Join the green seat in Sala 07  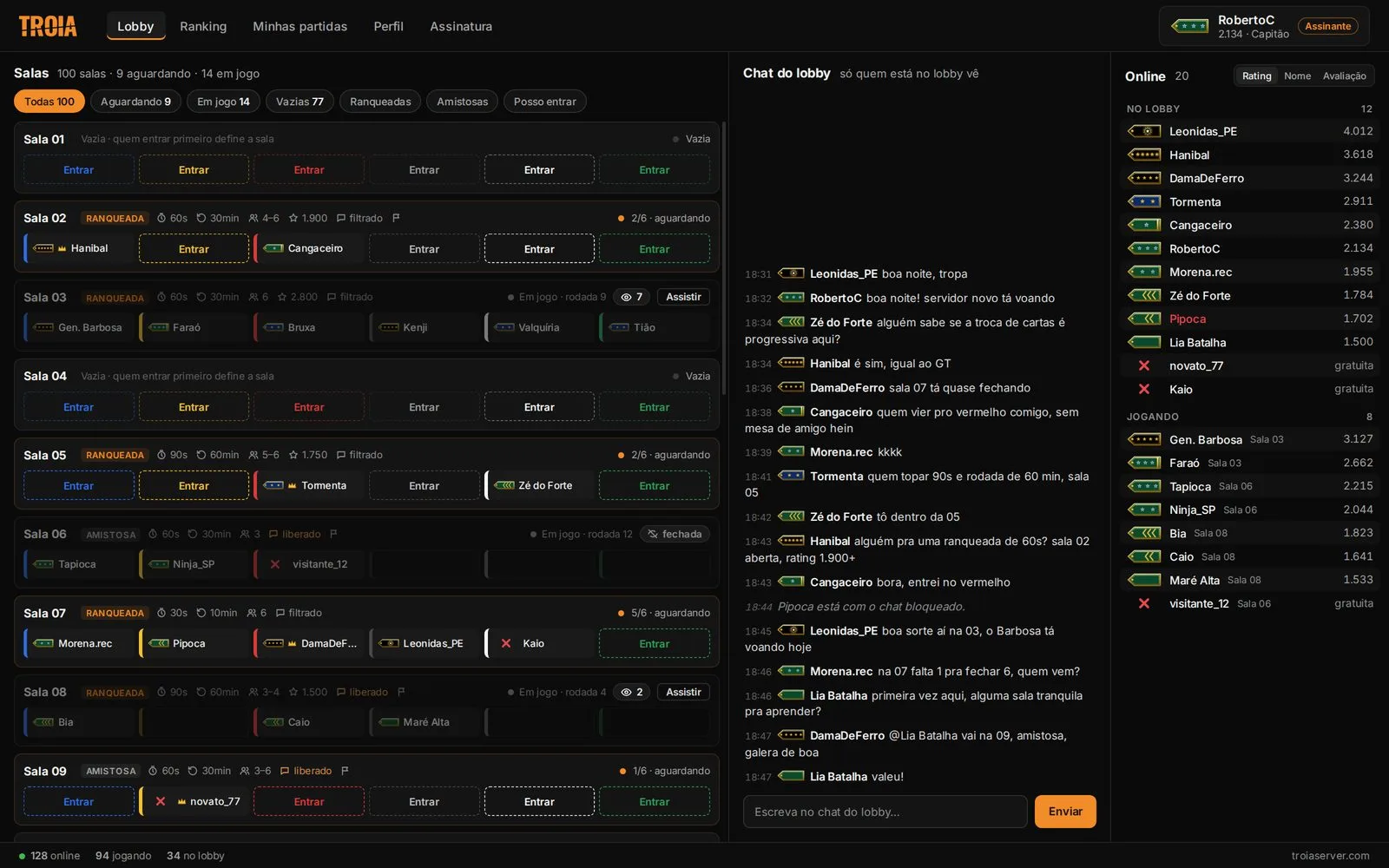655,644
